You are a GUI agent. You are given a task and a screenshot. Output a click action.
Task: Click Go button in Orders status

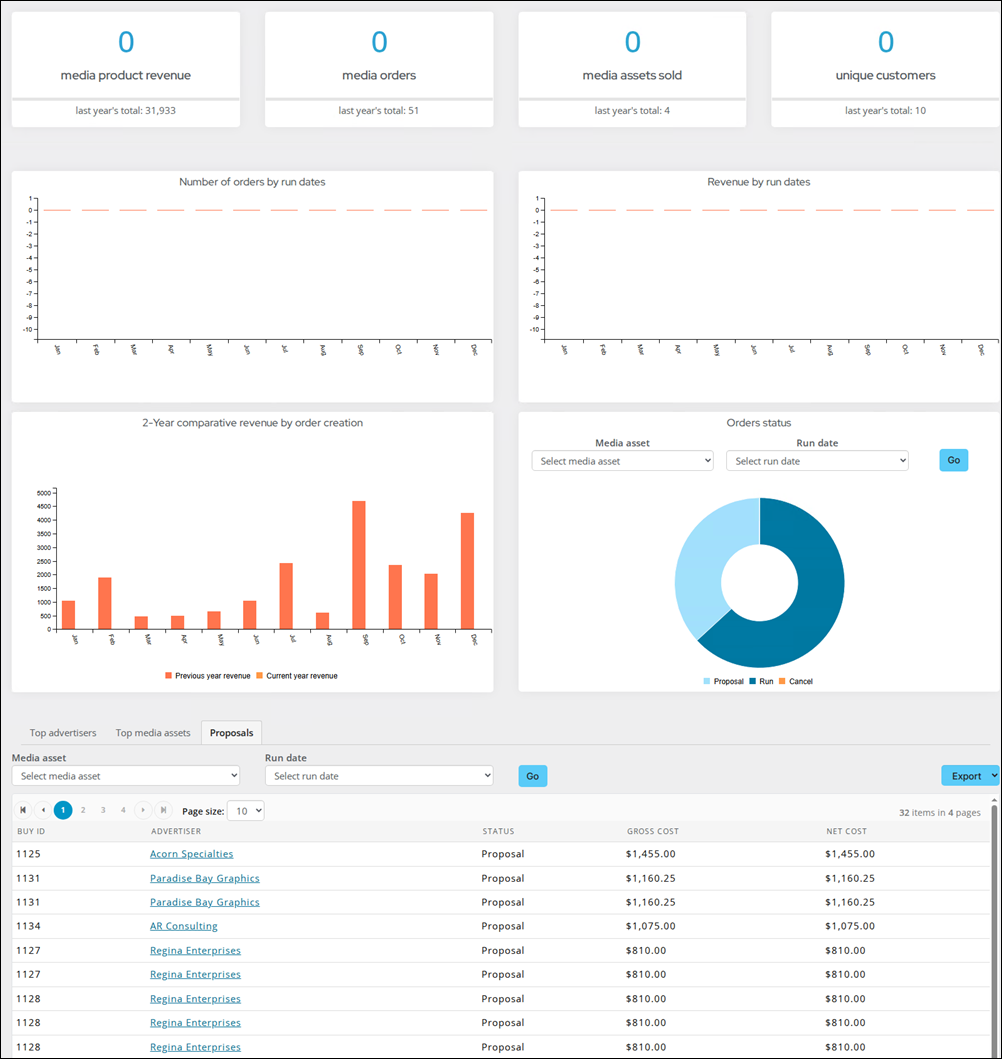click(x=953, y=460)
